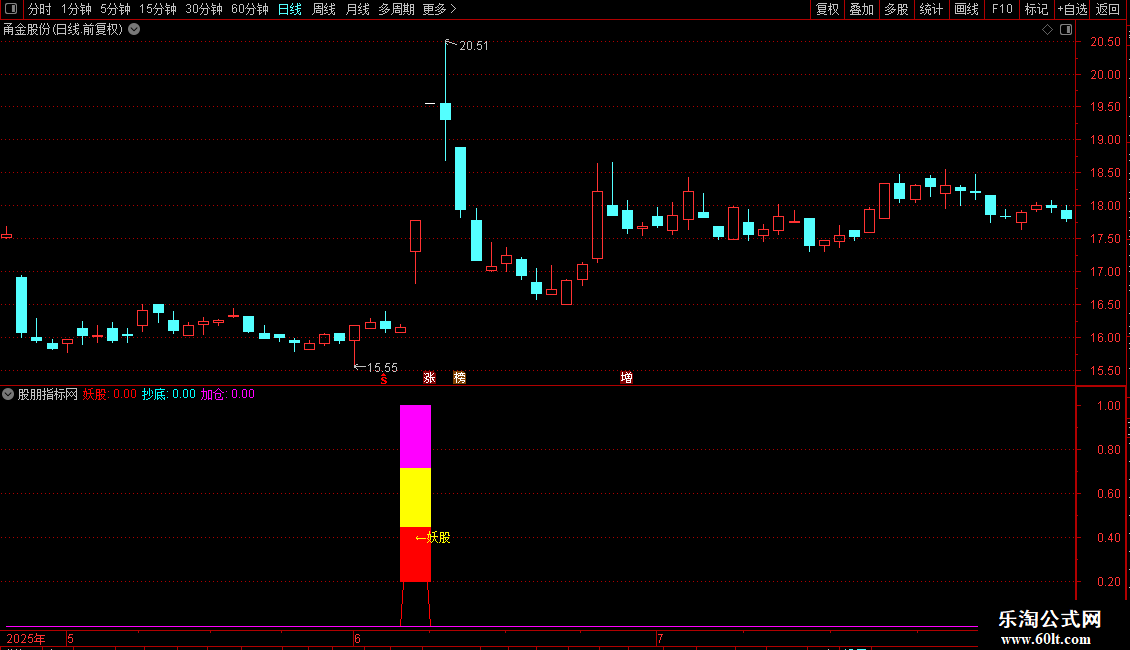The image size is (1130, 650).
Task: Click the 增 event marker icon
Action: [626, 378]
